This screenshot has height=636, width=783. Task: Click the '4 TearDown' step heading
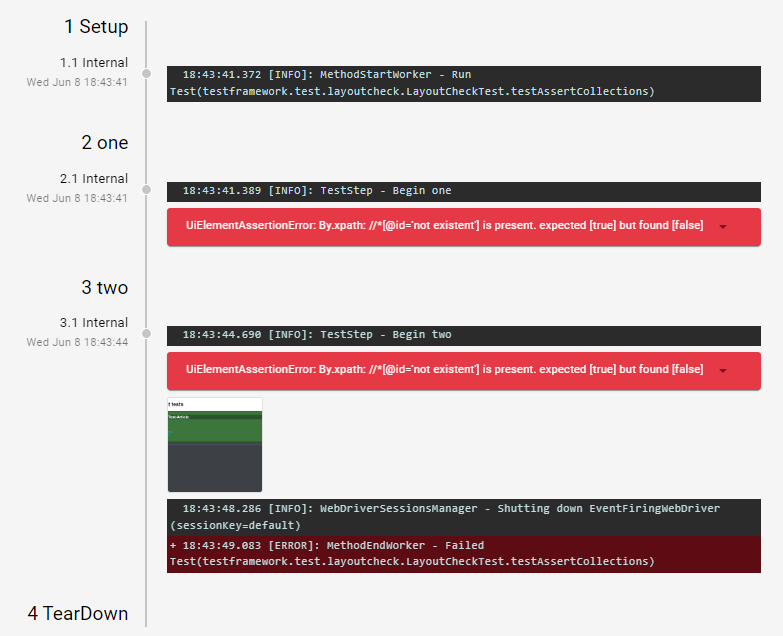78,614
